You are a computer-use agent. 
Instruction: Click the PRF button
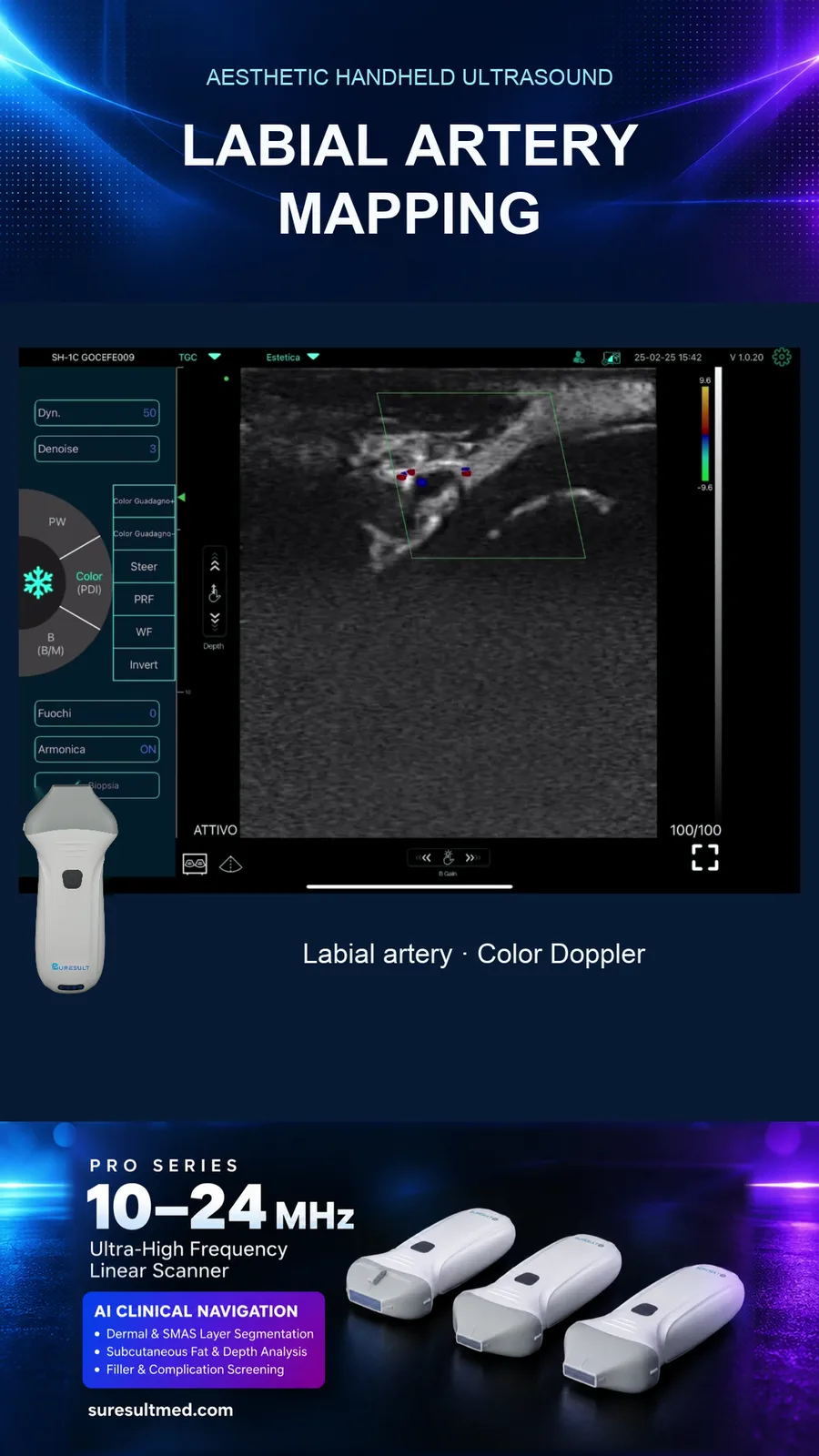144,599
